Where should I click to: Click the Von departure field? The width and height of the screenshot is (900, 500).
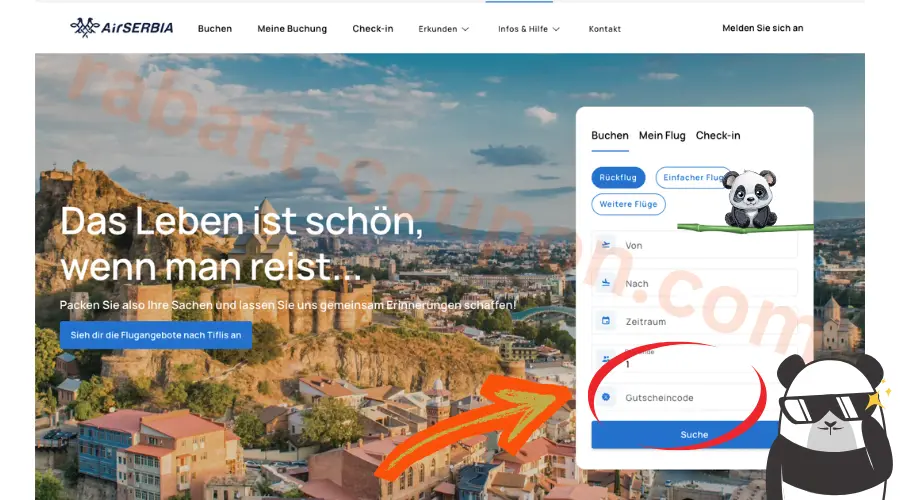(695, 245)
